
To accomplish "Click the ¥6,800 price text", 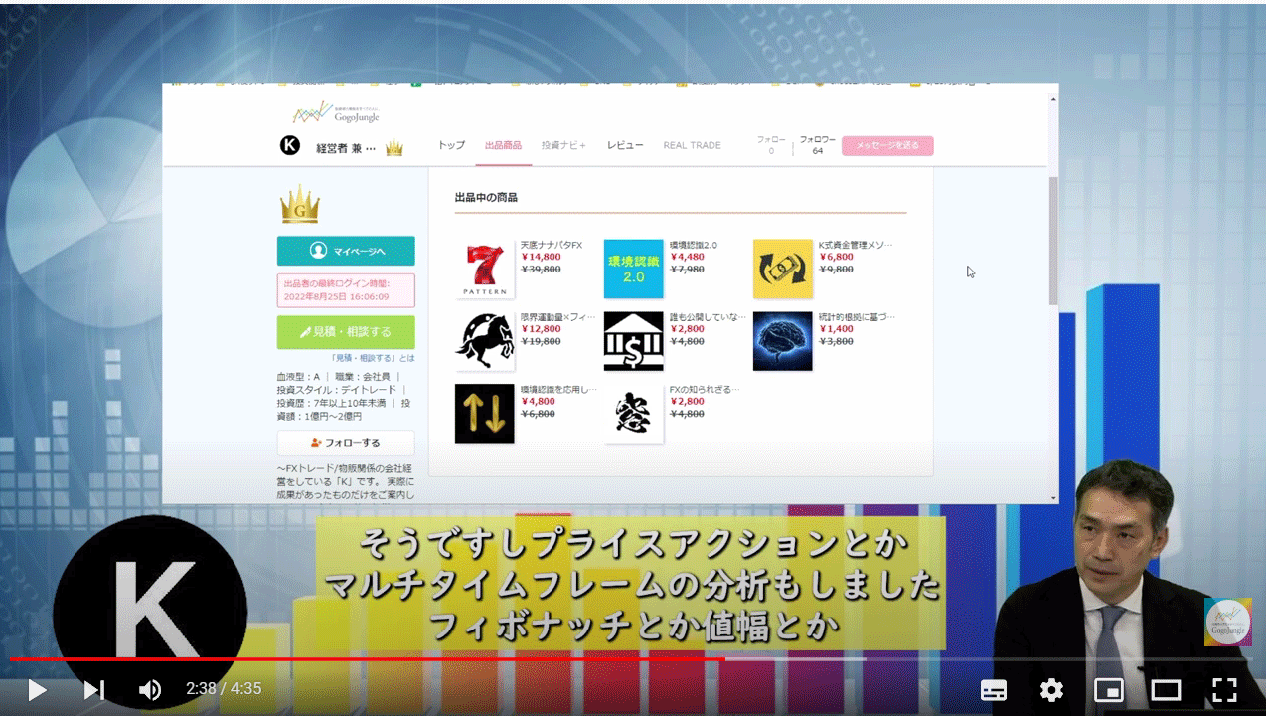I will coord(836,257).
